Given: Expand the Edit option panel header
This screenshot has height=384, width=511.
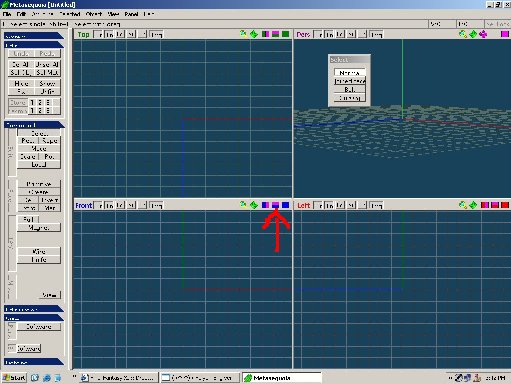Looking at the screenshot, I should [34, 309].
